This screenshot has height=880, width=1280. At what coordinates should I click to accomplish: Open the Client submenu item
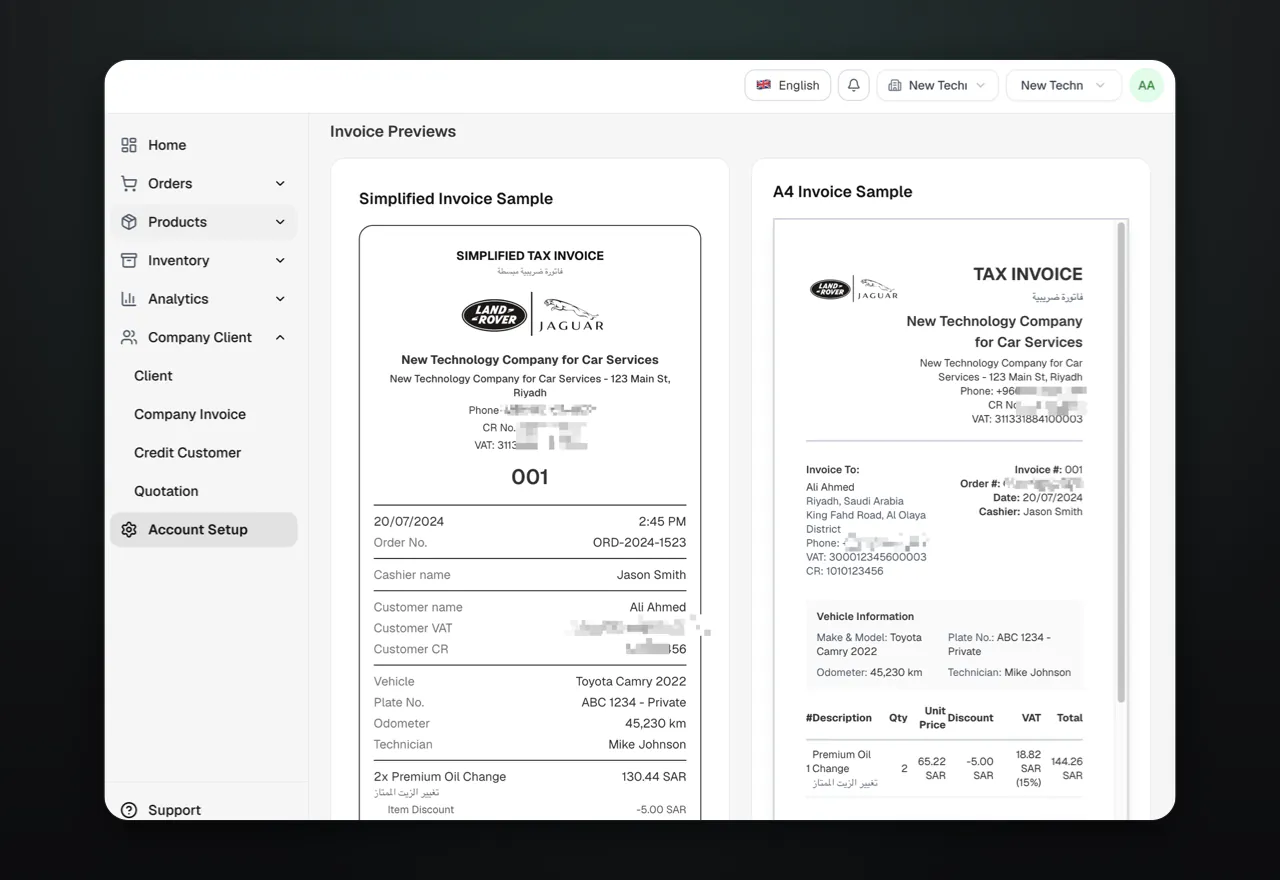pyautogui.click(x=153, y=376)
